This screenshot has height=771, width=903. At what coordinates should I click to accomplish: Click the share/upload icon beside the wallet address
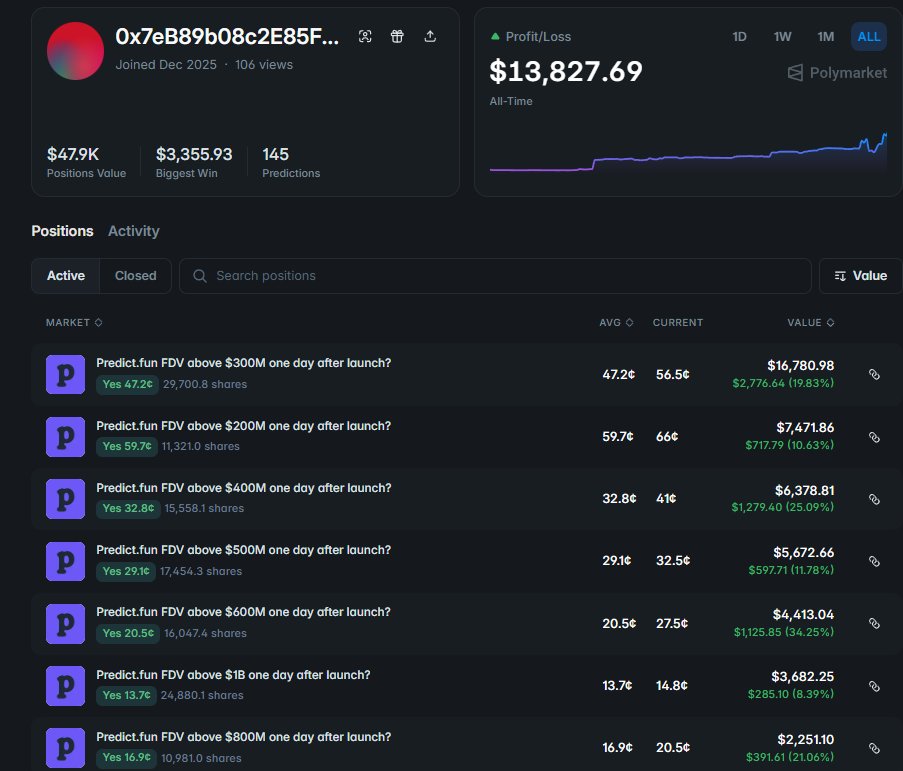coord(430,36)
